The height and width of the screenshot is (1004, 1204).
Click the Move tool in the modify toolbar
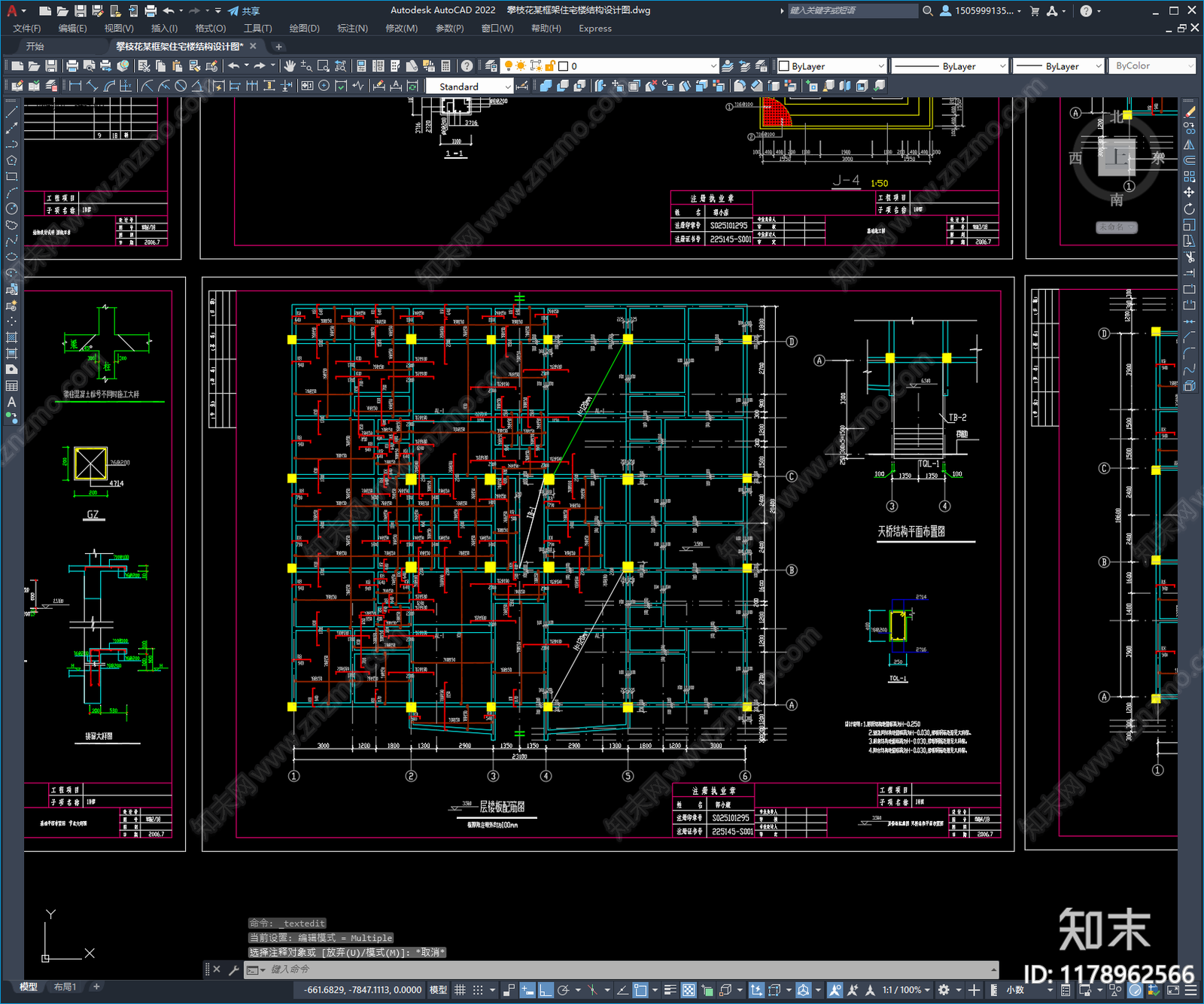point(1189,193)
